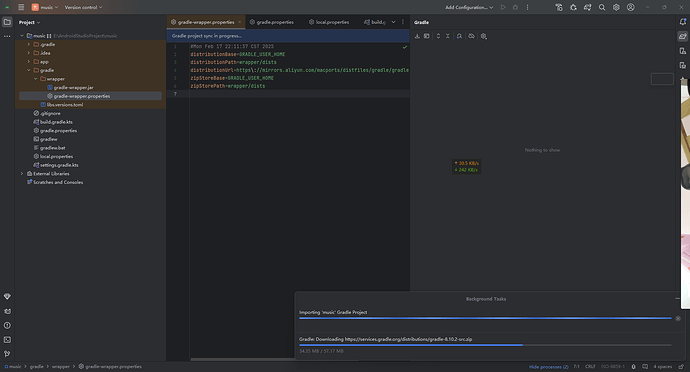Open the Project tool window icon
The width and height of the screenshot is (690, 372).
pyautogui.click(x=7, y=22)
